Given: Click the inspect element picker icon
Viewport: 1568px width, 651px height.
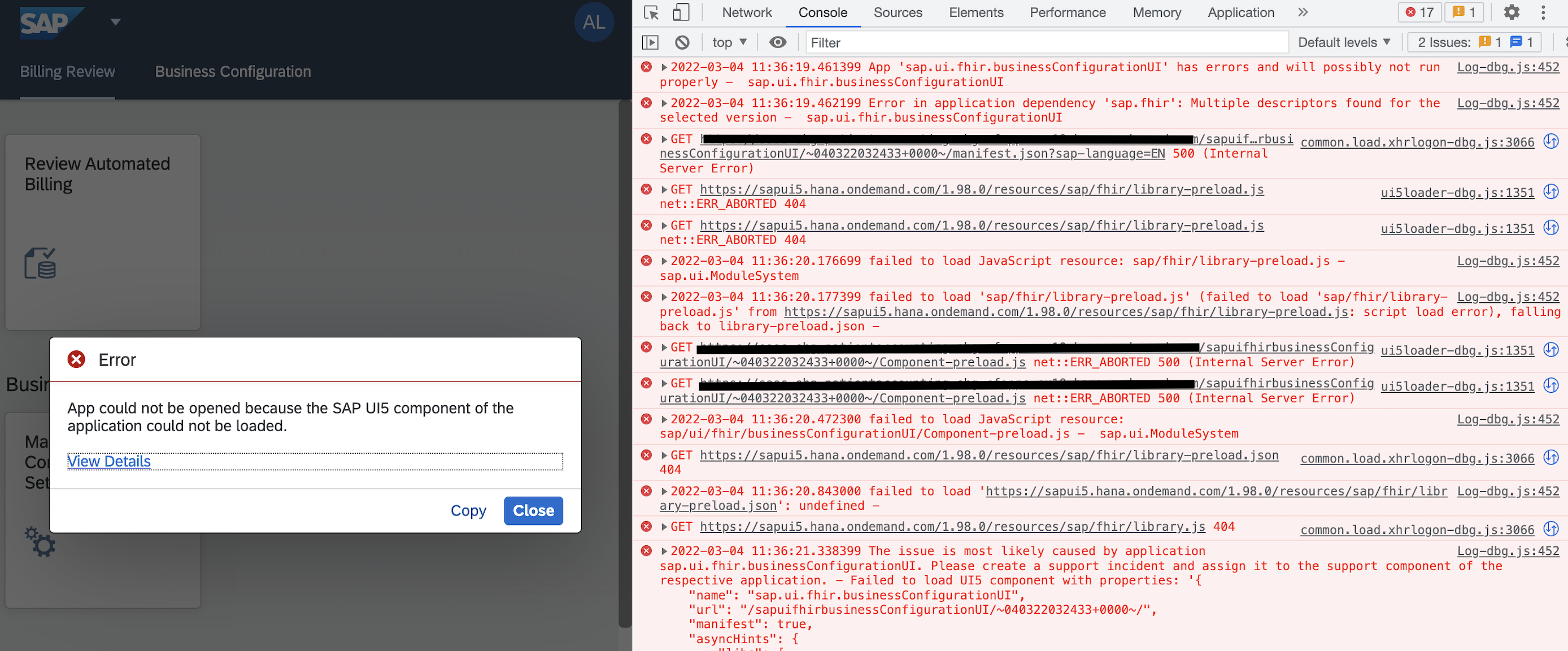Looking at the screenshot, I should pos(651,12).
